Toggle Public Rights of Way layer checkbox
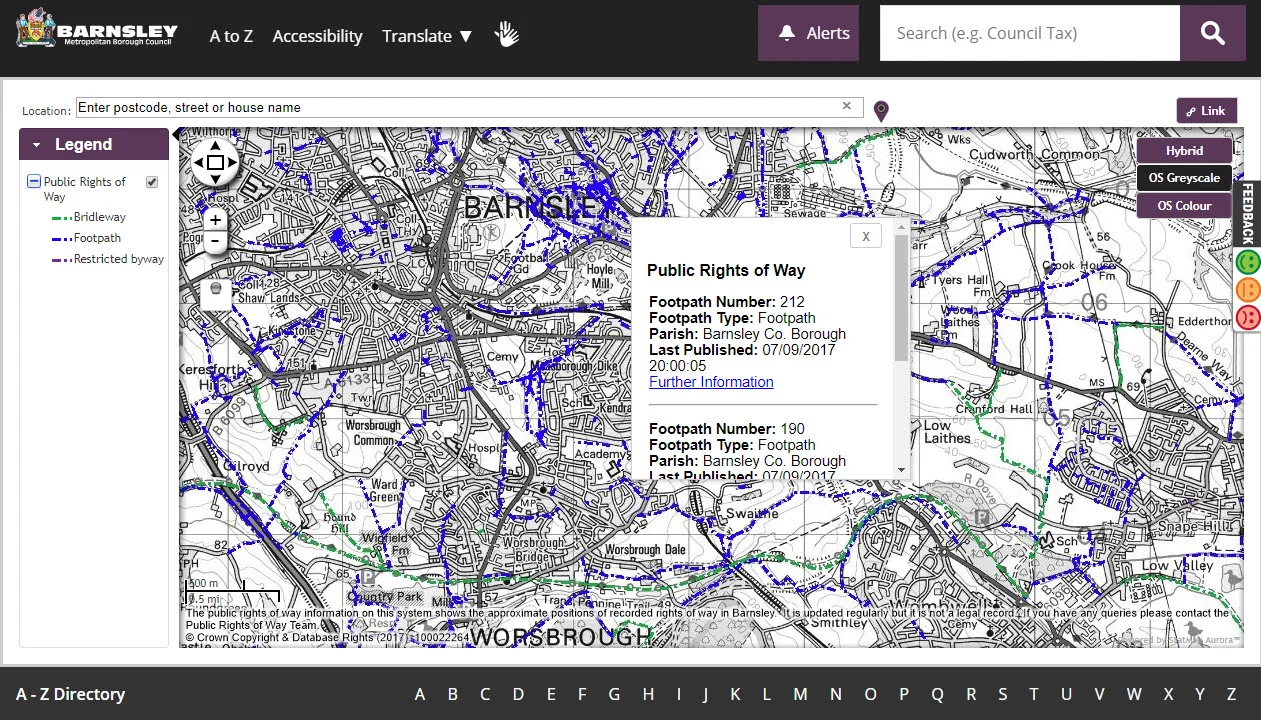 [152, 182]
